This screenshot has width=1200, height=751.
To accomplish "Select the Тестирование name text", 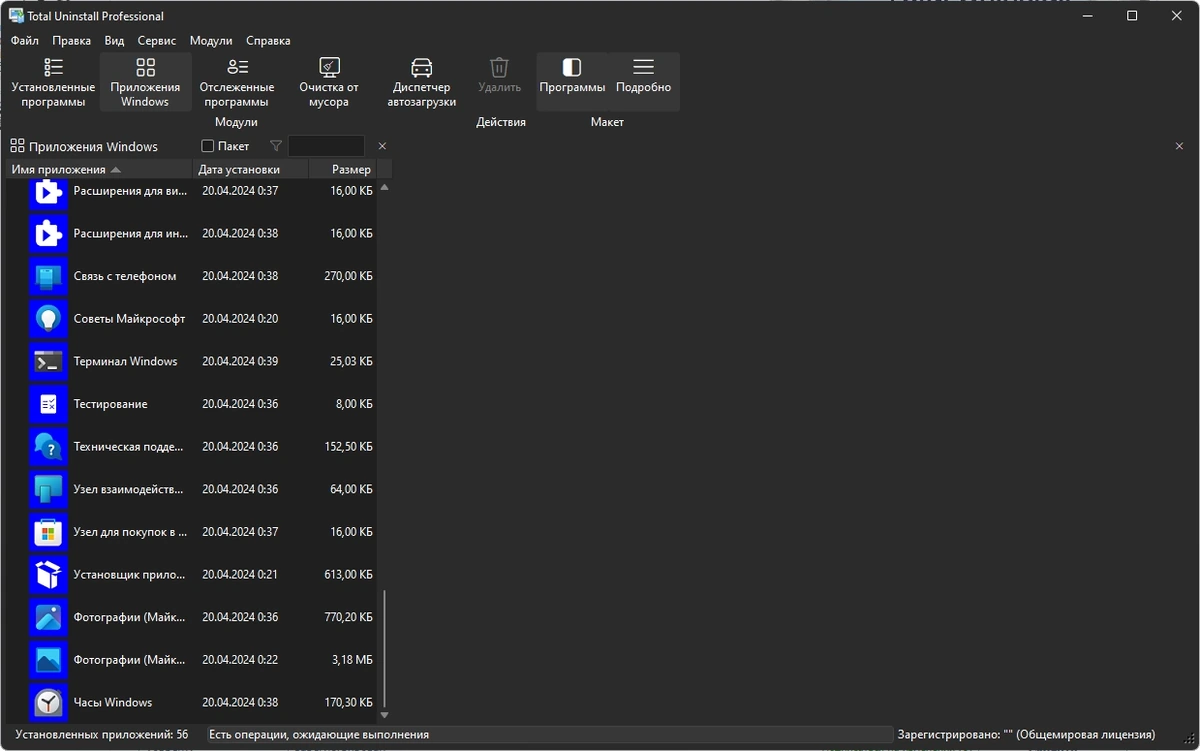I will 111,404.
